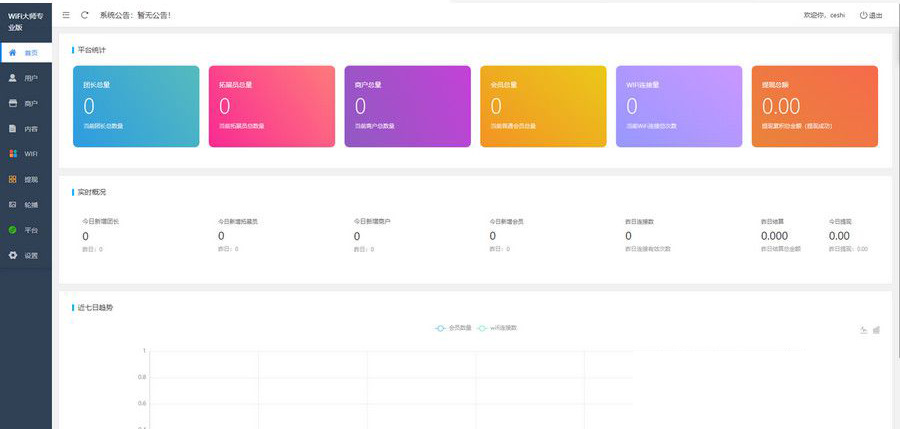Image resolution: width=900 pixels, height=429 pixels.
Task: Click the 用户 person icon in sidebar
Action: coord(13,78)
